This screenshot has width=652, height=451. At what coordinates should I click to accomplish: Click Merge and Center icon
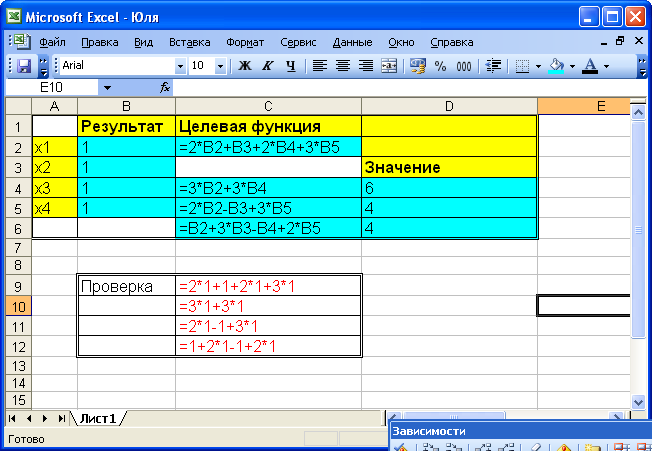[389, 66]
